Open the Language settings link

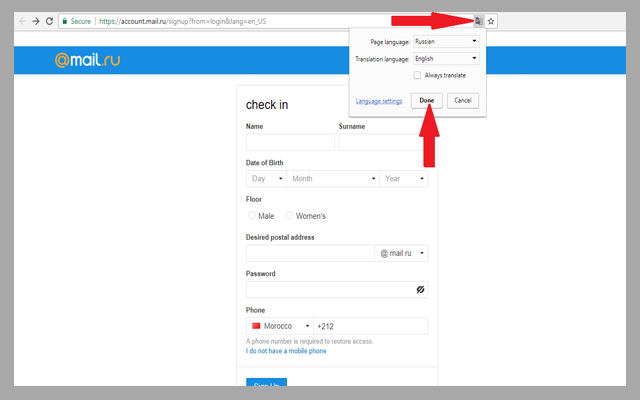(x=378, y=101)
